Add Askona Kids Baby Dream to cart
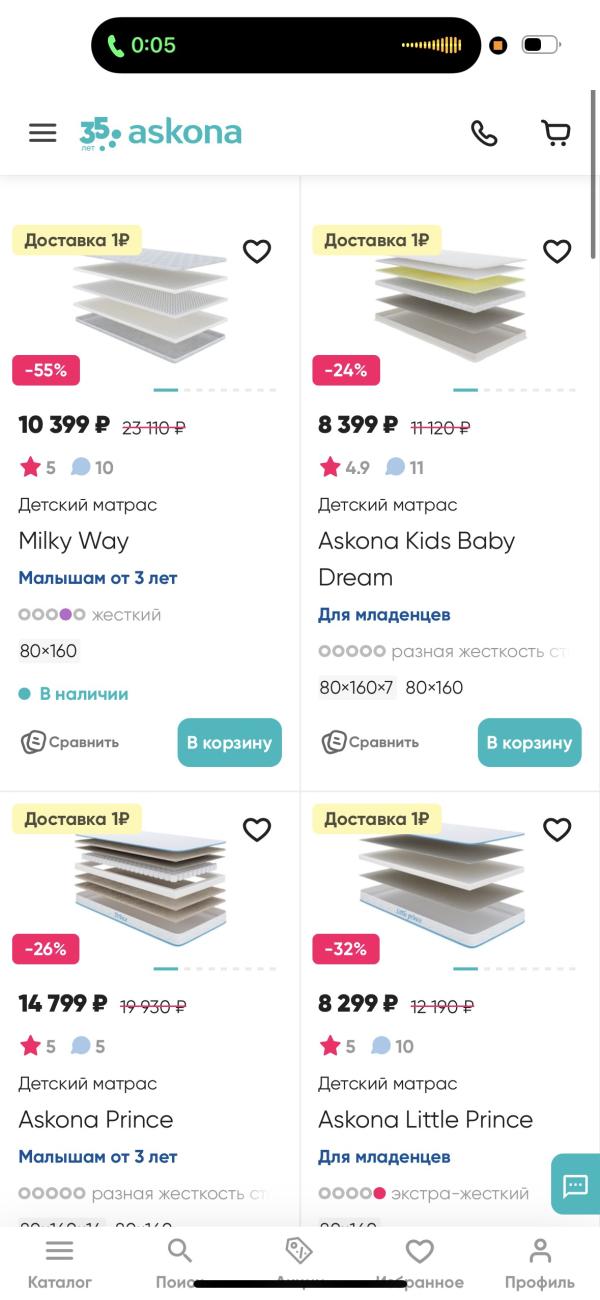The image size is (600, 1300). click(x=529, y=743)
